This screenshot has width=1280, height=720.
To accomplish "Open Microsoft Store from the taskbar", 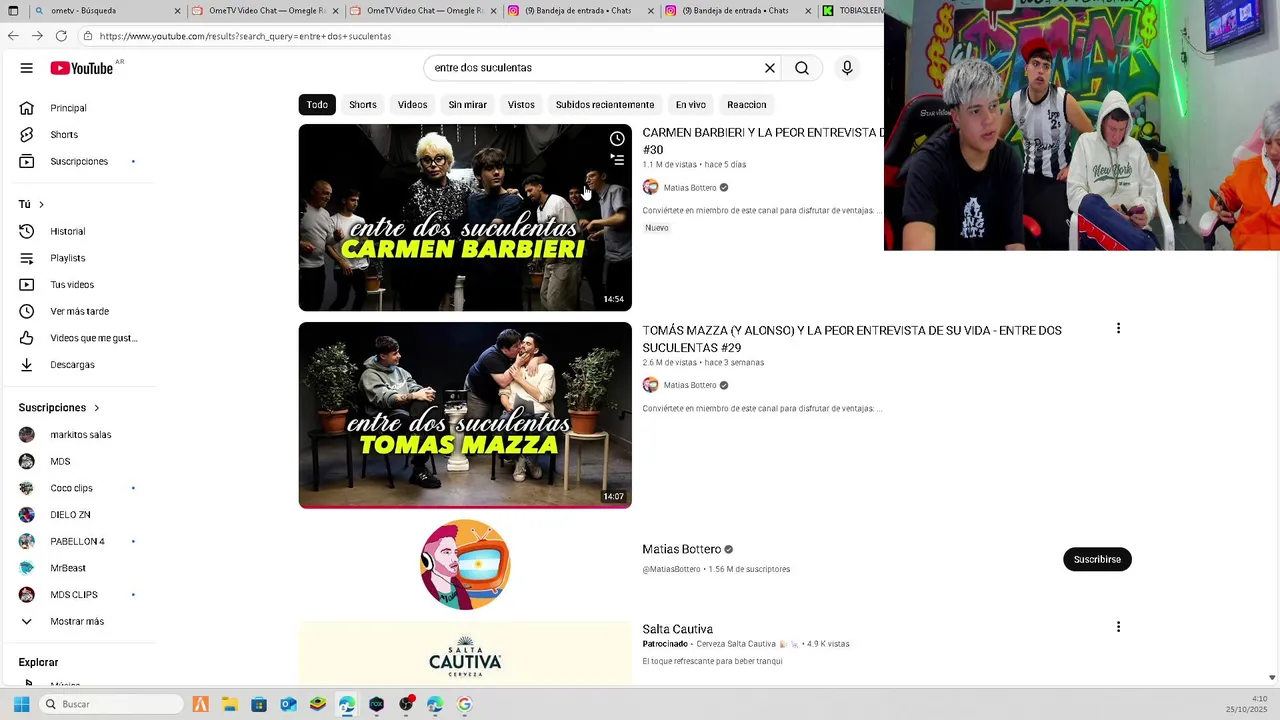I will click(259, 704).
